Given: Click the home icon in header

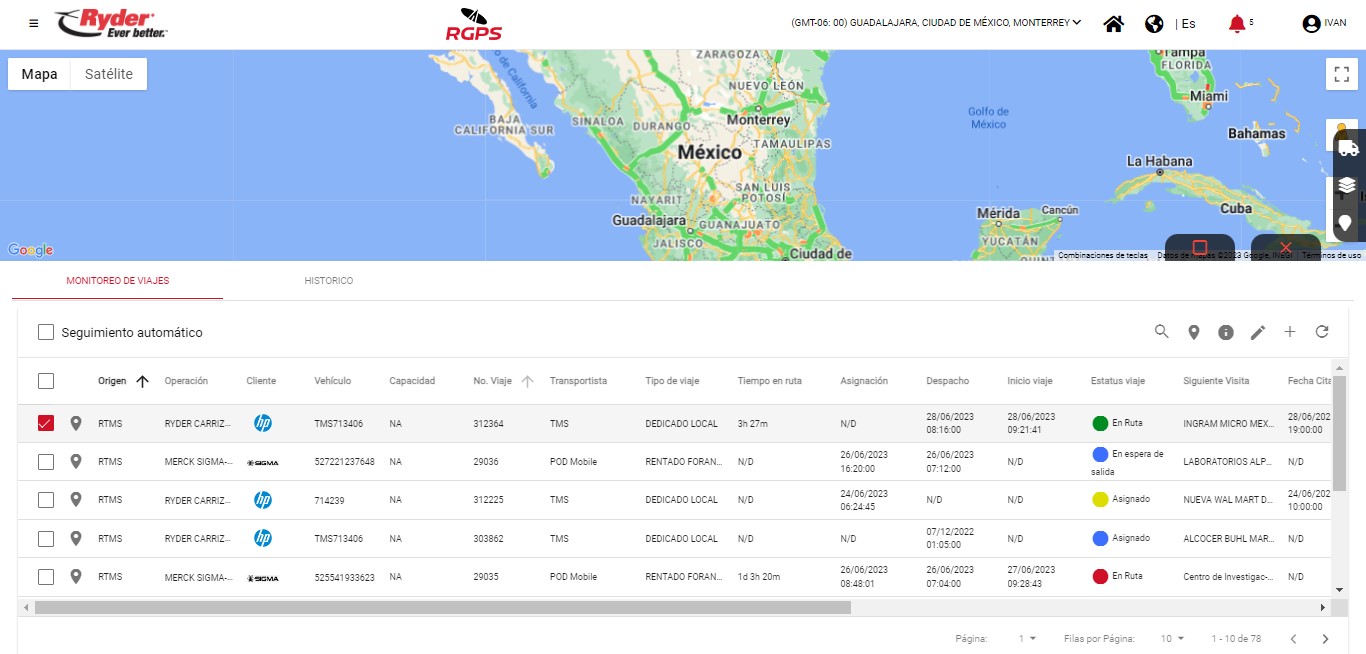Looking at the screenshot, I should pyautogui.click(x=1113, y=24).
